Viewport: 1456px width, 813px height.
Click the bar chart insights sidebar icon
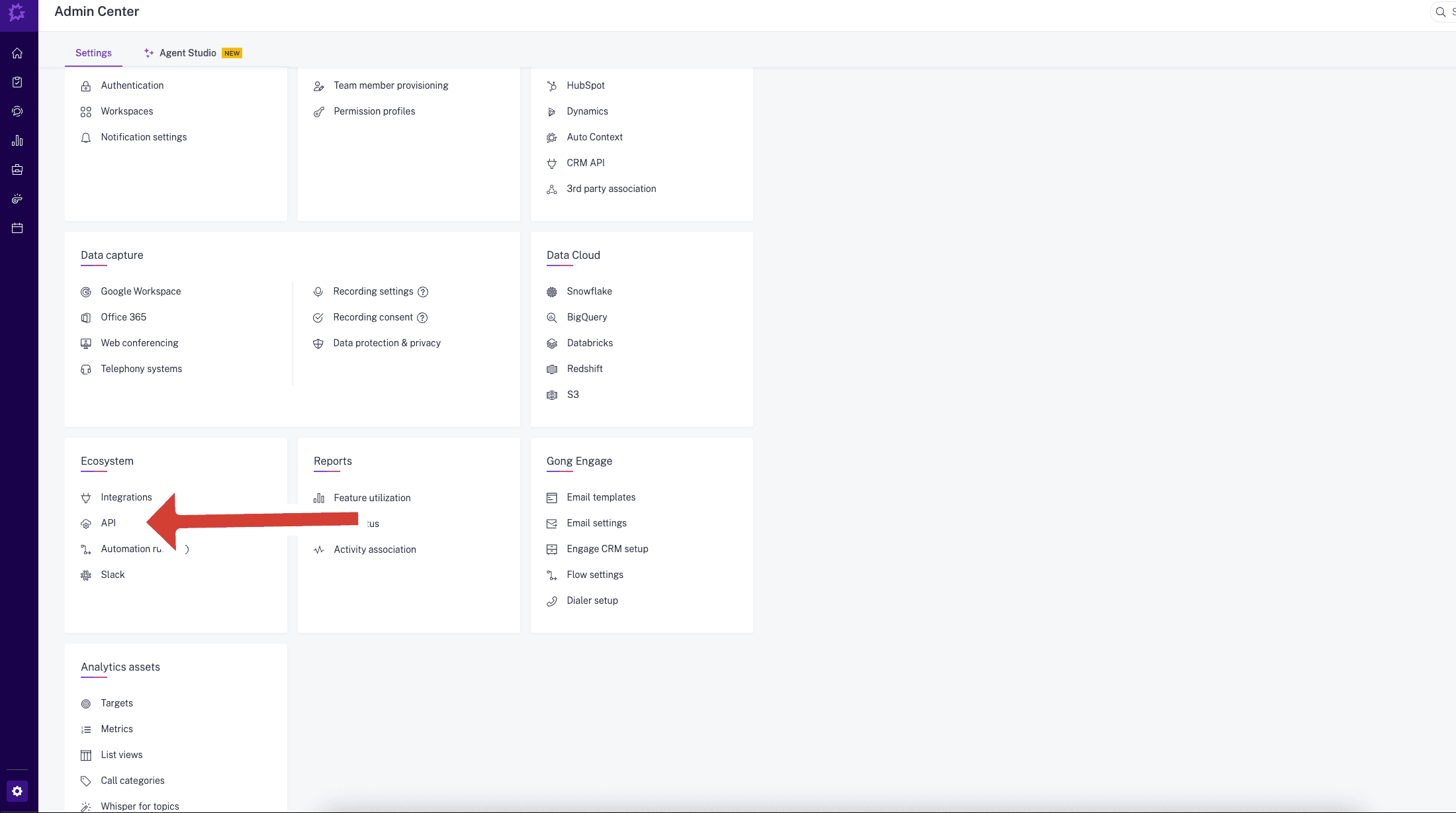[x=17, y=140]
